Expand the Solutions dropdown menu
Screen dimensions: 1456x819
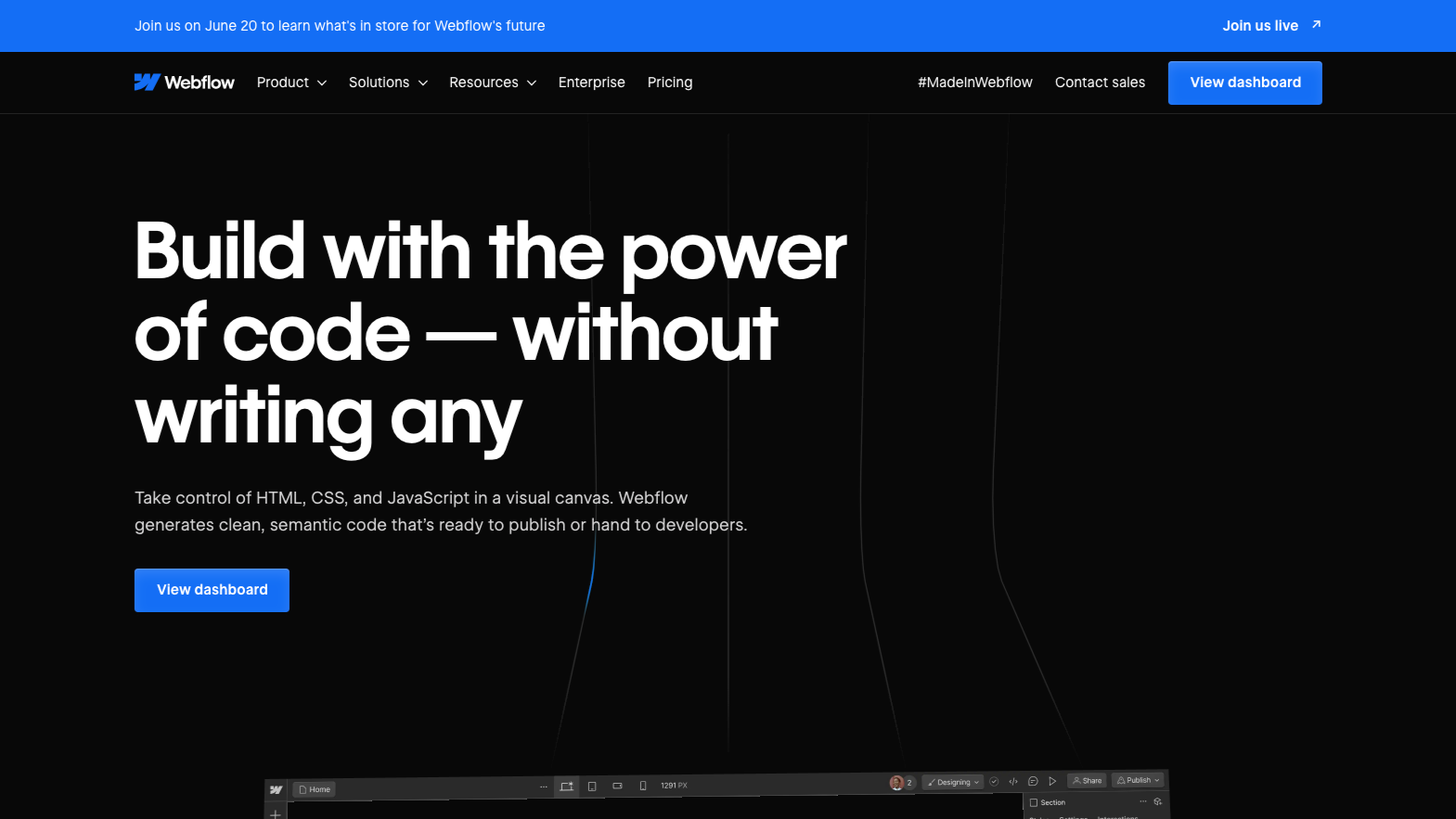click(388, 83)
